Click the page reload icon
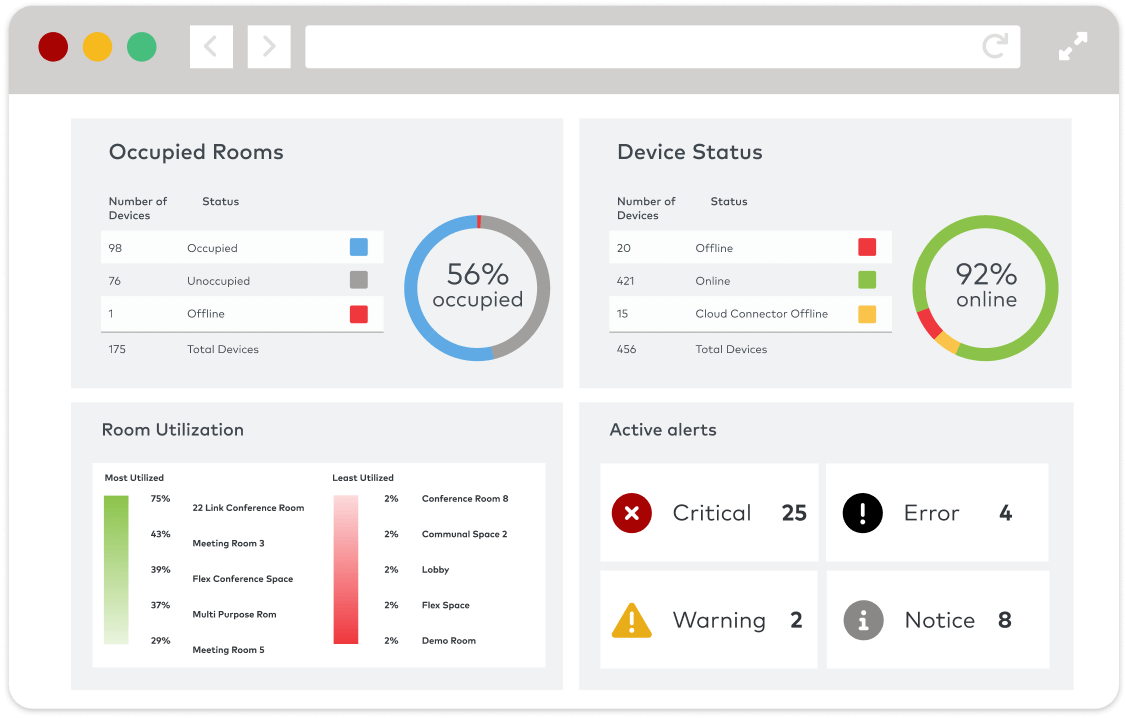 click(994, 46)
